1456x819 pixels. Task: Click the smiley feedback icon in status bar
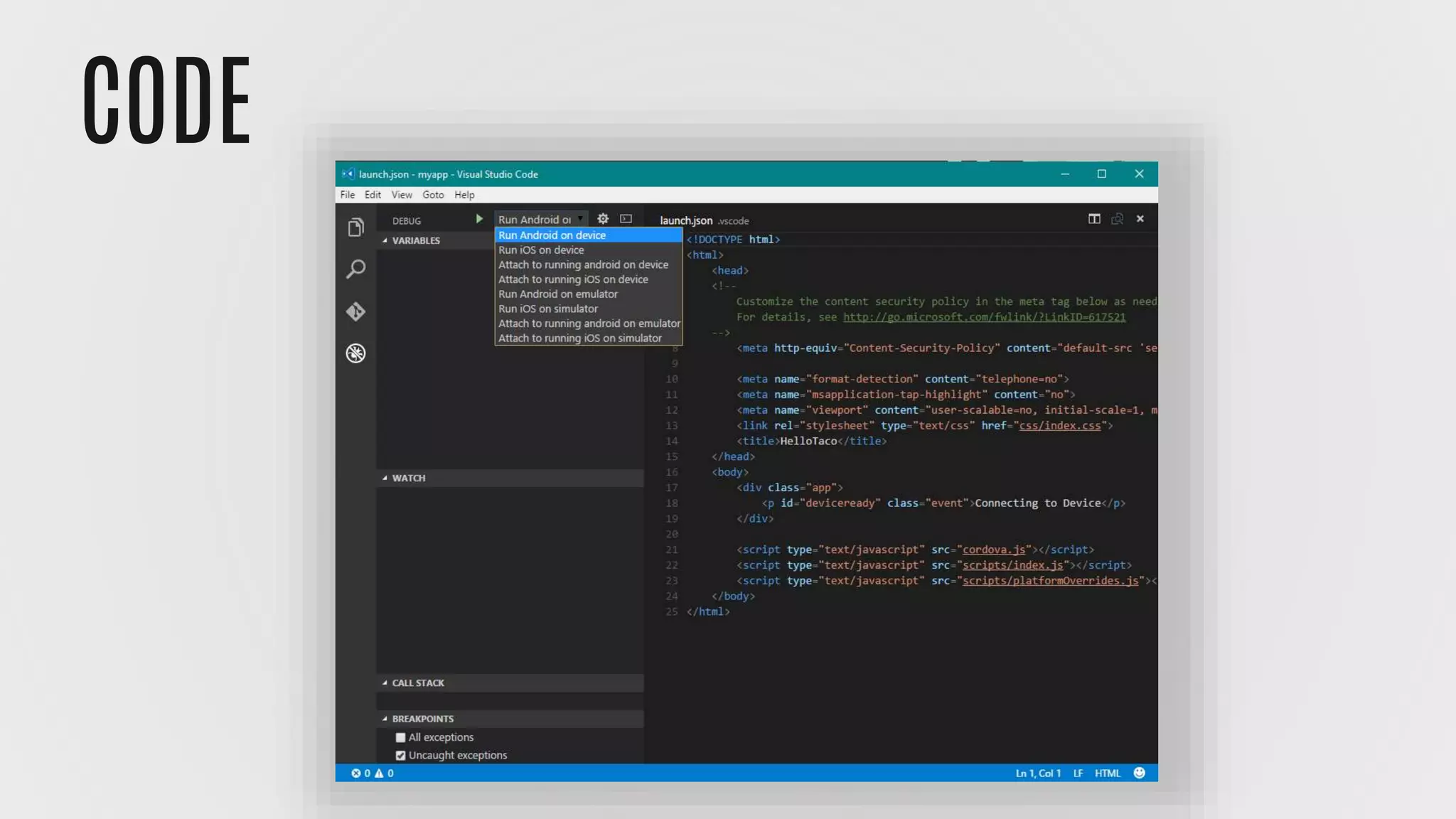(x=1139, y=773)
